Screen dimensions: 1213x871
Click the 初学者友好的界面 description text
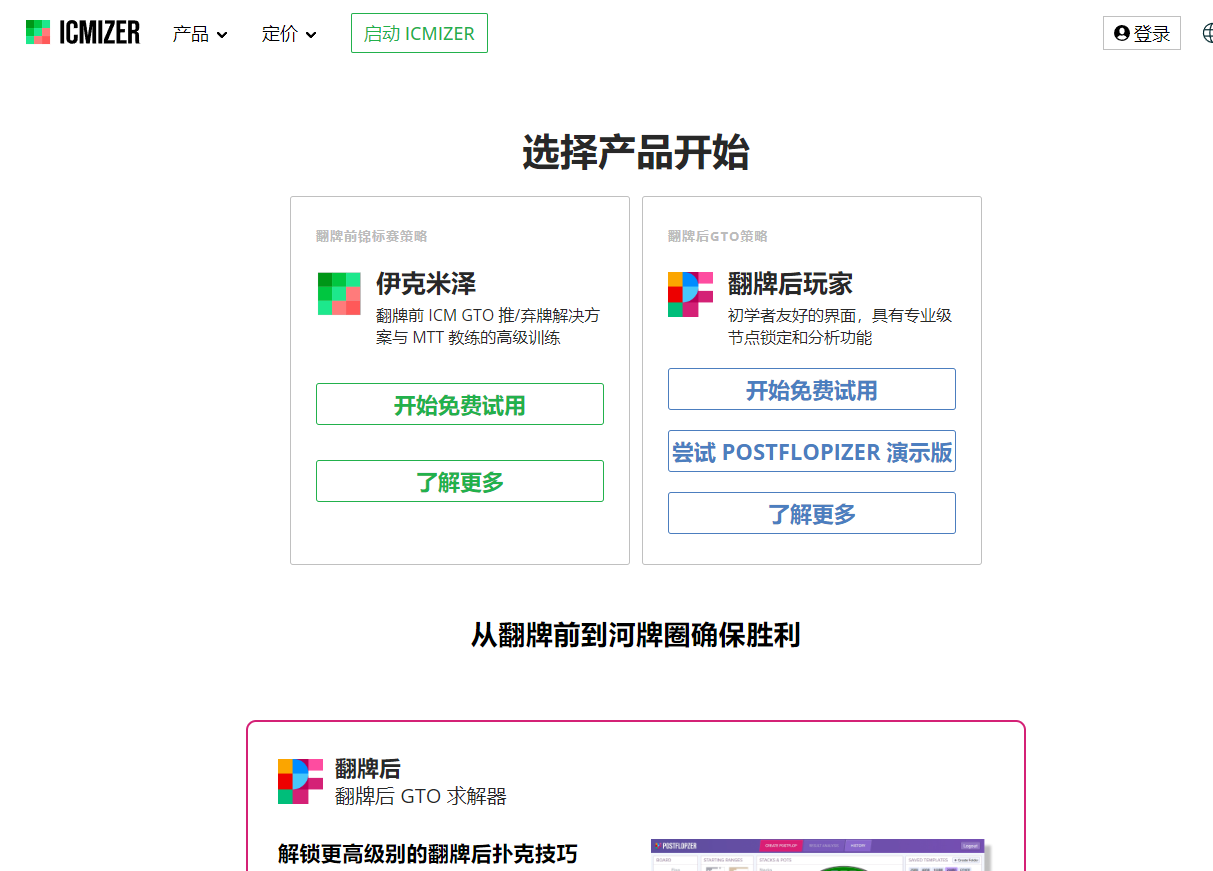coord(840,326)
